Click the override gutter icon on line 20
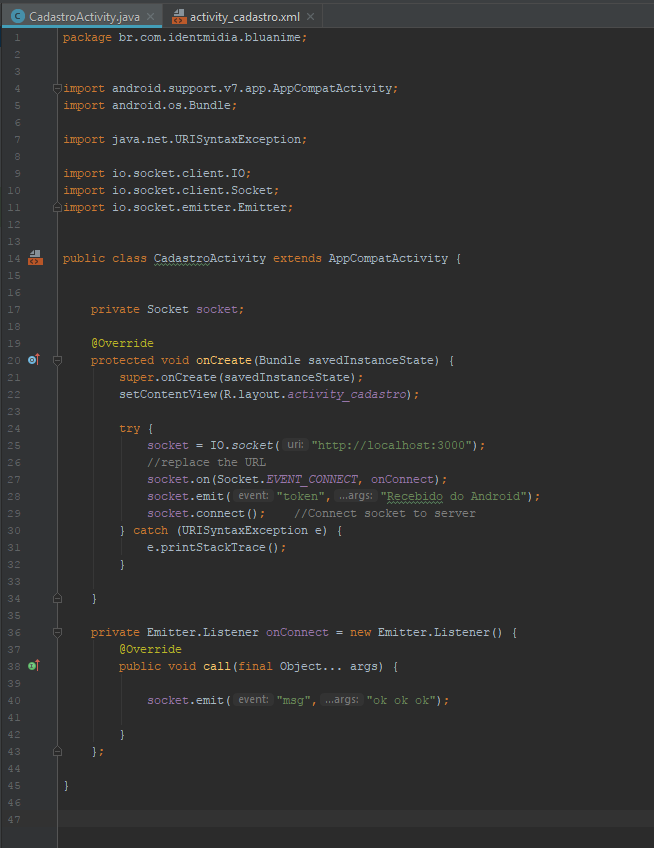The width and height of the screenshot is (654, 848). pos(34,360)
